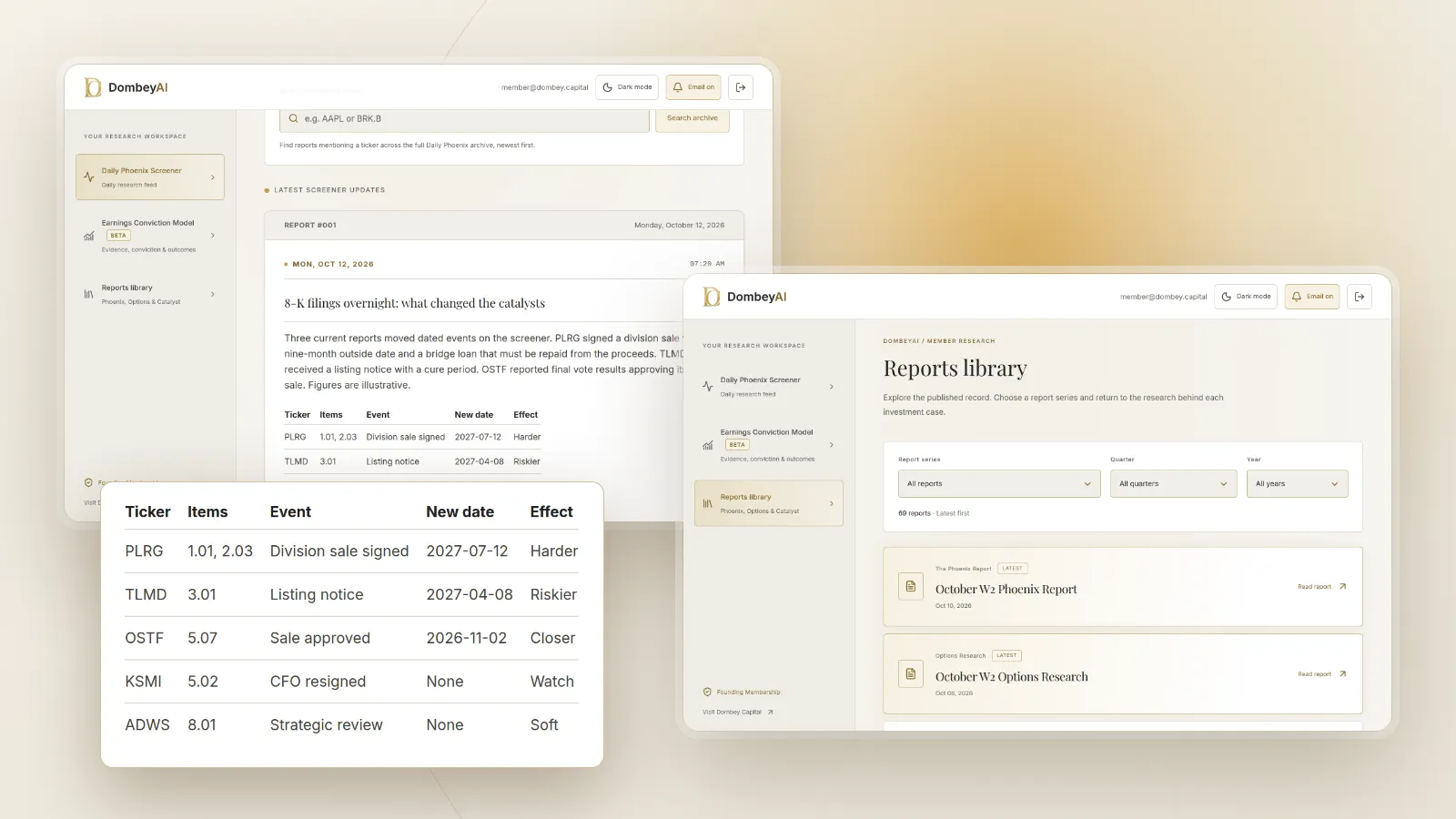Select Reports library in the Reports library window sidebar

[x=769, y=503]
